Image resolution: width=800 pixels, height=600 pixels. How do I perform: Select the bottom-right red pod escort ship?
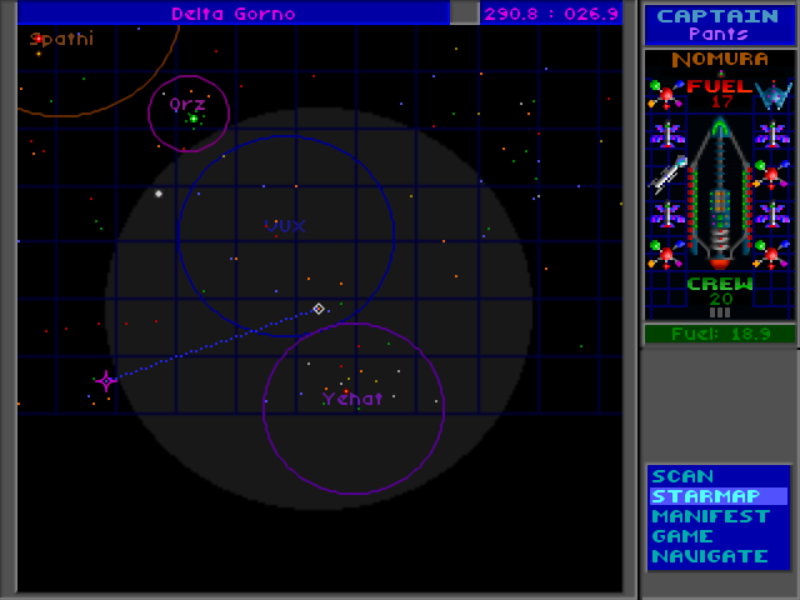772,254
